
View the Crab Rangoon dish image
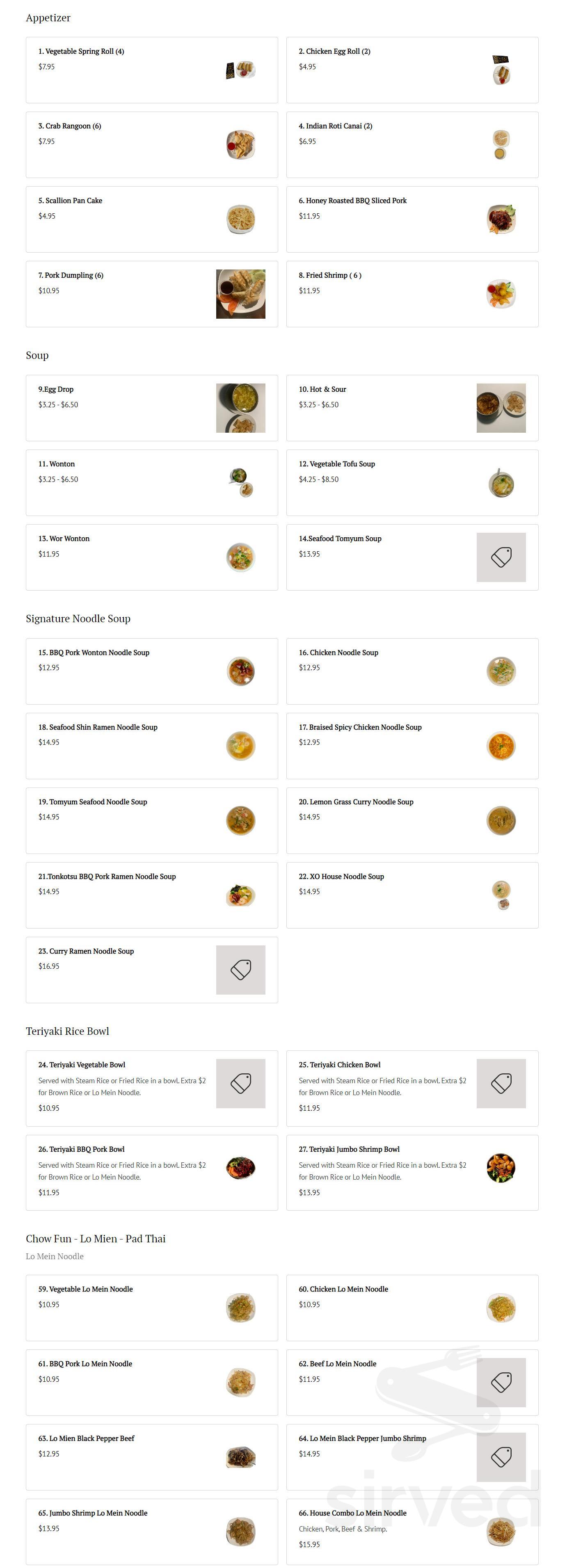pos(240,145)
